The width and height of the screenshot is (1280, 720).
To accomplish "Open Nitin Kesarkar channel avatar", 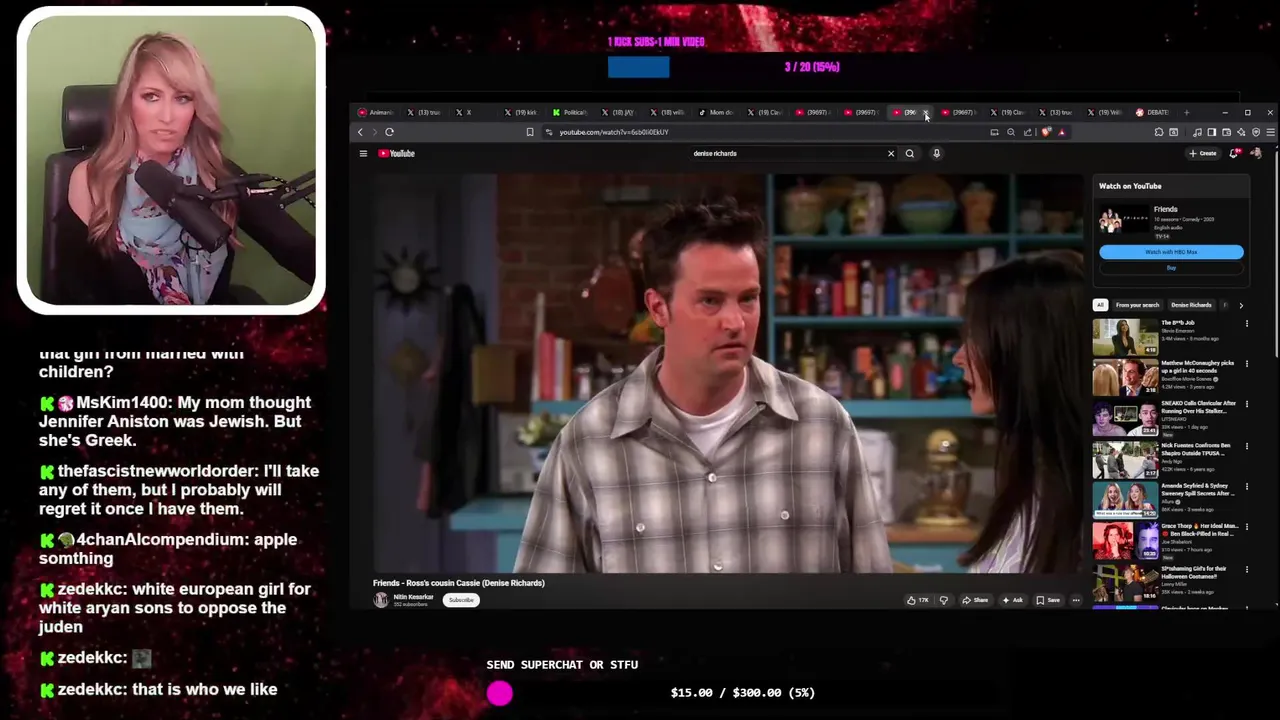I will click(381, 600).
